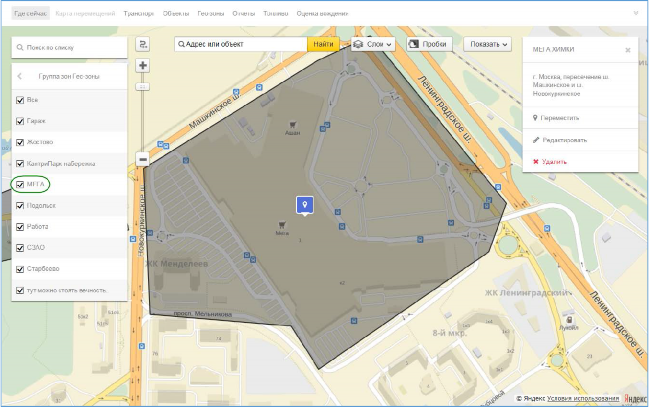The height and width of the screenshot is (407, 649).
Task: Click the 8-й мкр. map label
Action: tap(449, 333)
